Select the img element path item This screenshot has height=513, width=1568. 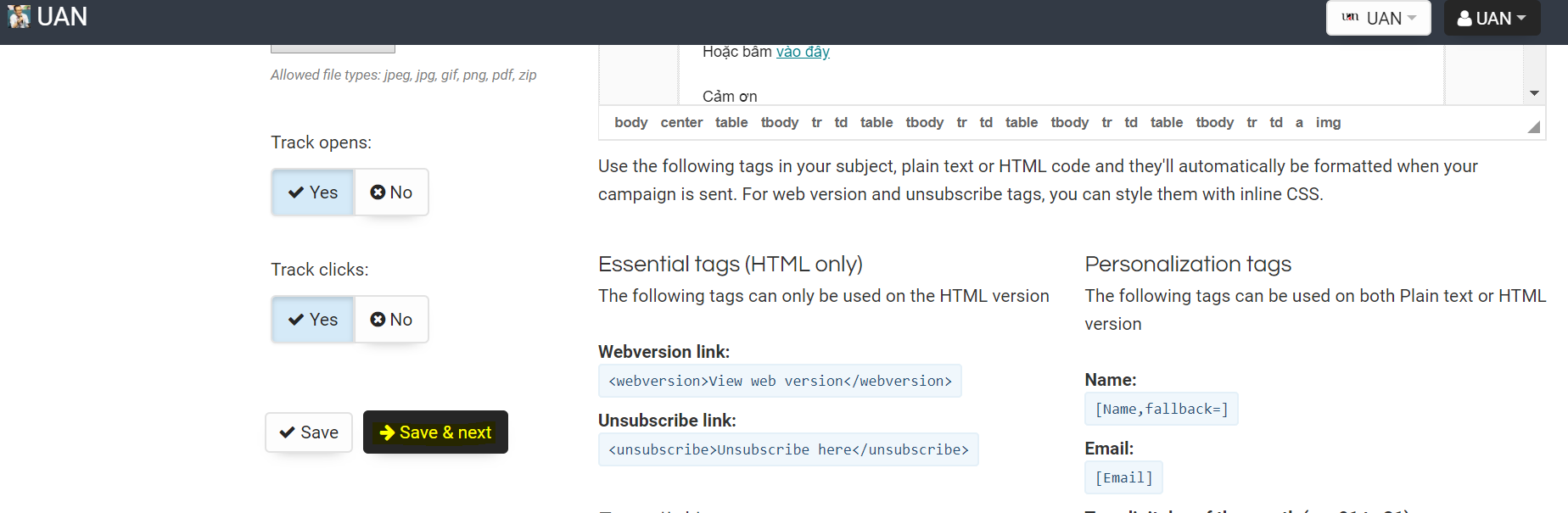click(x=1328, y=123)
